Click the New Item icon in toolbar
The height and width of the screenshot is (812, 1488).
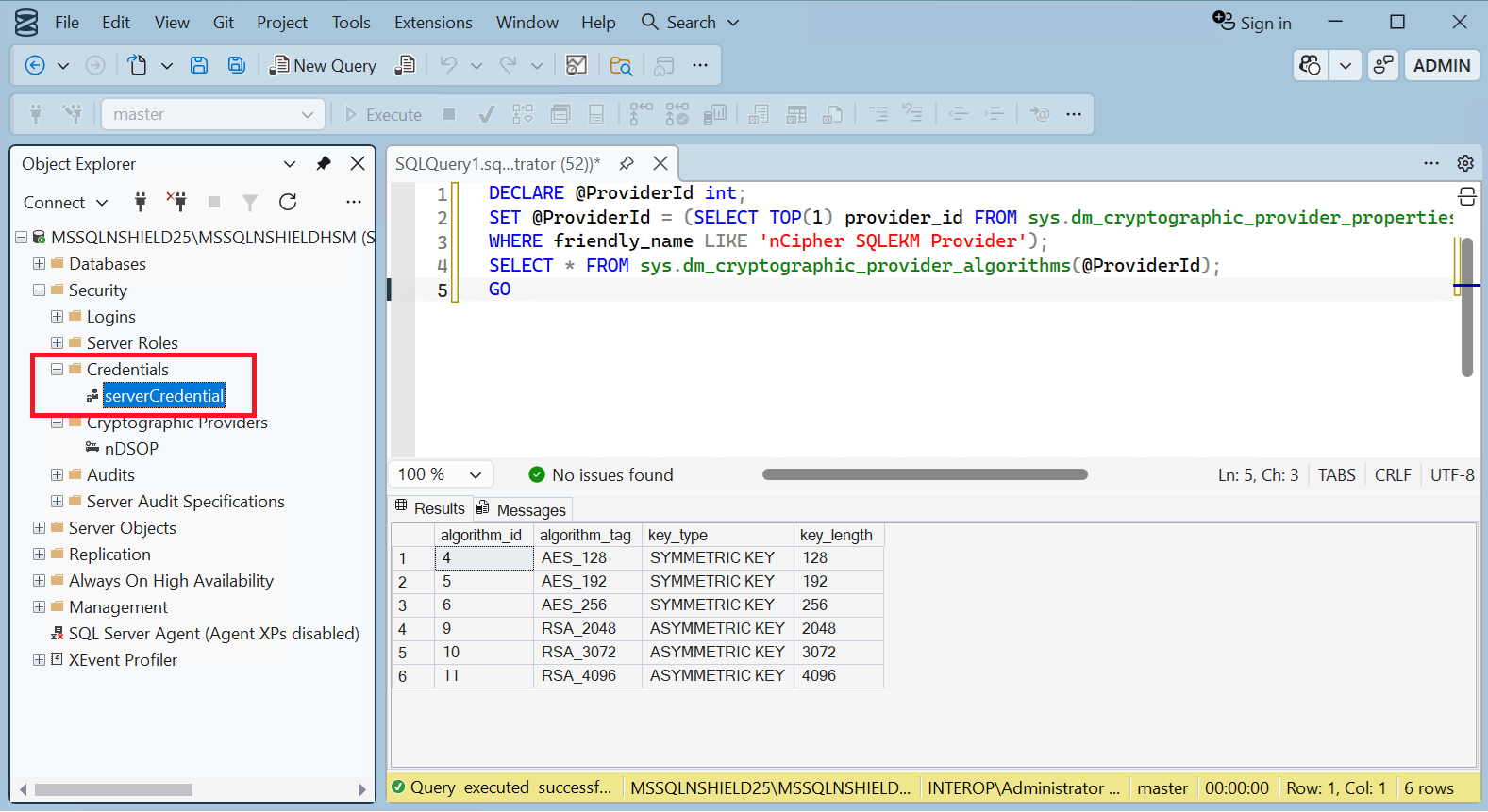coord(138,65)
